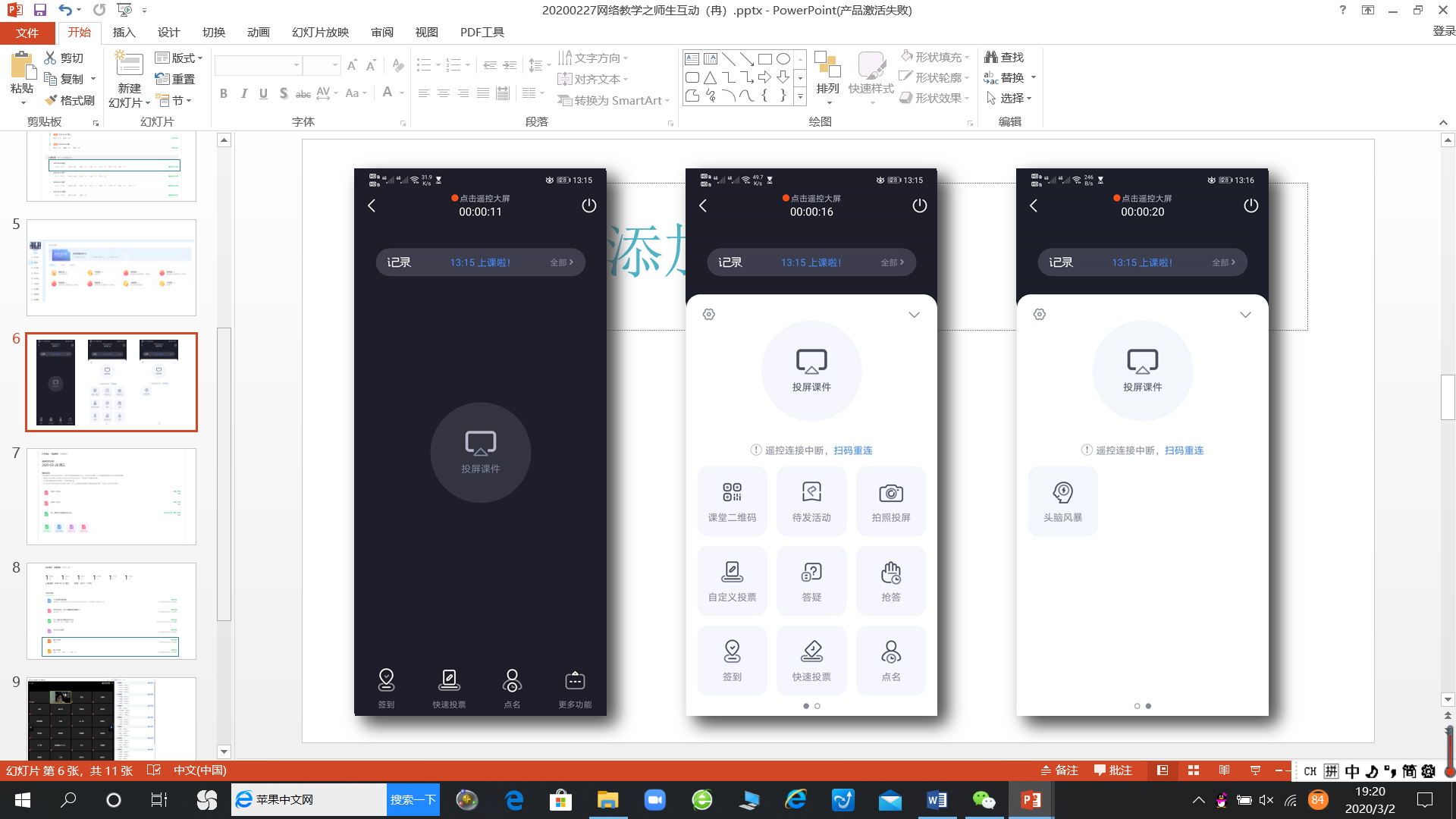The height and width of the screenshot is (819, 1456).
Task: Click the Paste clipboard icon
Action: [x=22, y=67]
